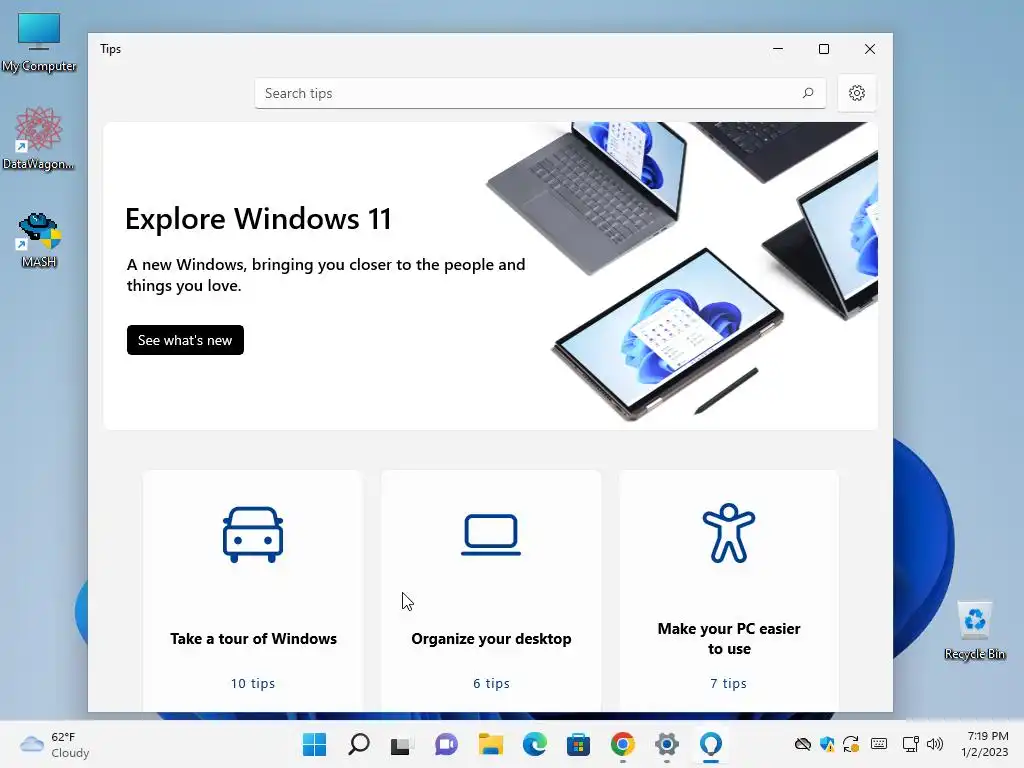
Task: Select Recycle Bin desktop icon
Action: pyautogui.click(x=974, y=630)
